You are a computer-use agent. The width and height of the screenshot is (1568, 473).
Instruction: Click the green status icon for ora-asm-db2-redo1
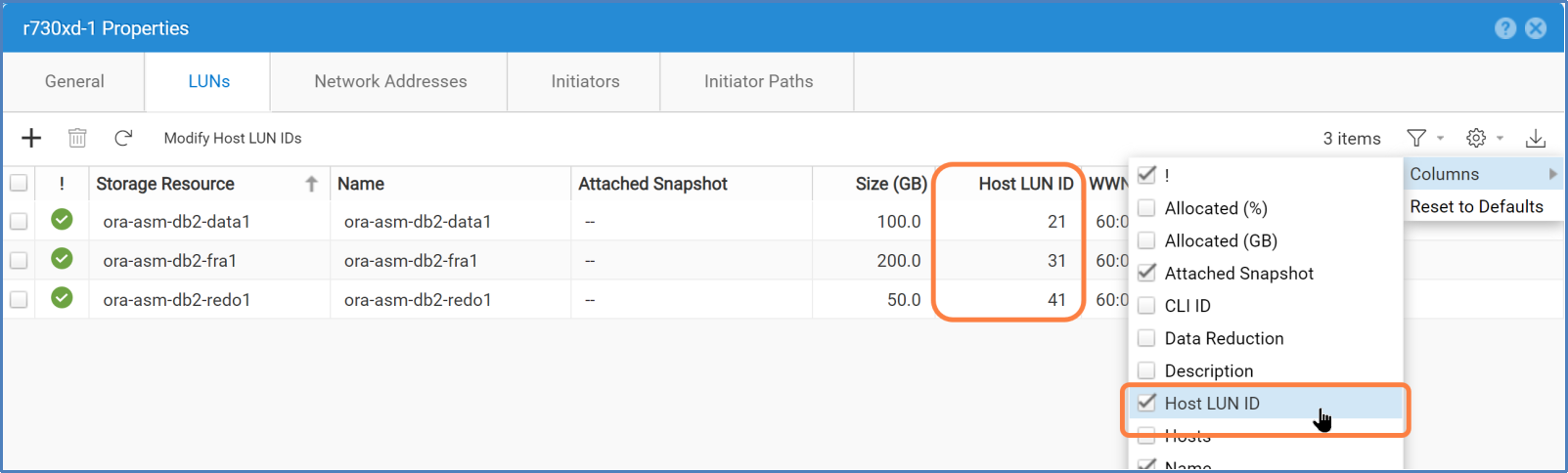[x=62, y=298]
